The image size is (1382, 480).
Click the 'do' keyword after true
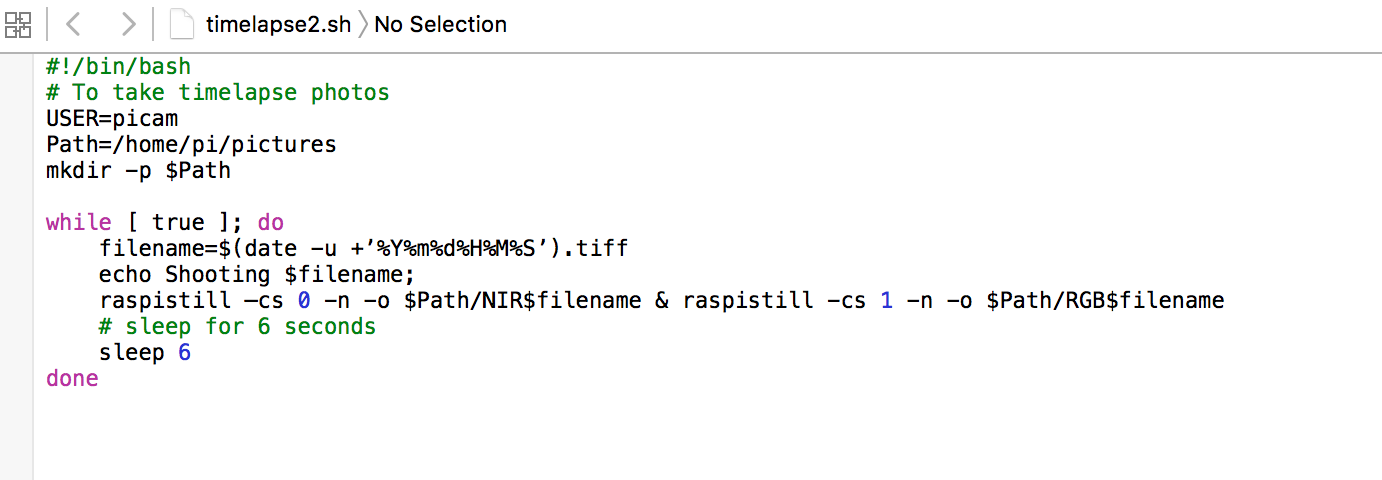pyautogui.click(x=270, y=223)
